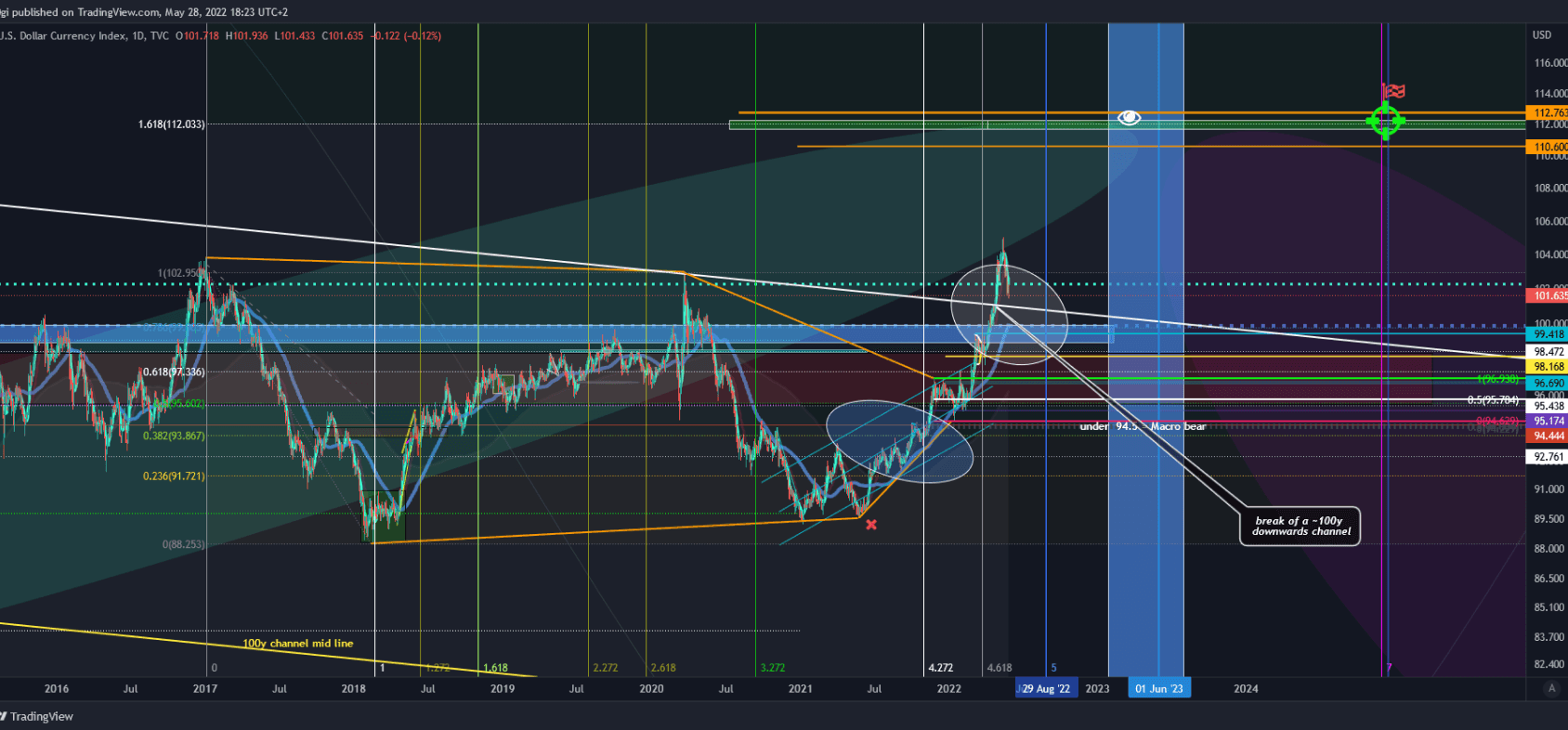1568x730 pixels.
Task: Select the '100y channel mid line' label
Action: (298, 643)
